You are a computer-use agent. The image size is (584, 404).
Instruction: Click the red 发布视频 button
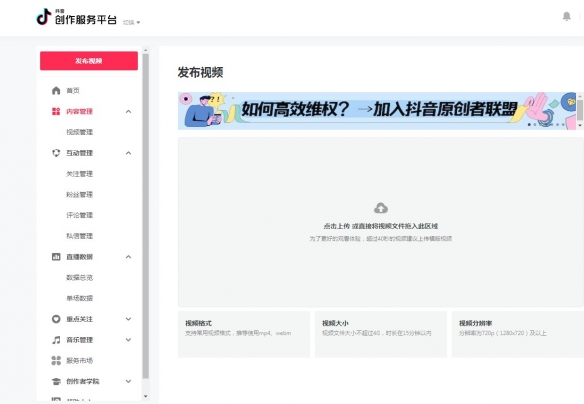pos(89,61)
